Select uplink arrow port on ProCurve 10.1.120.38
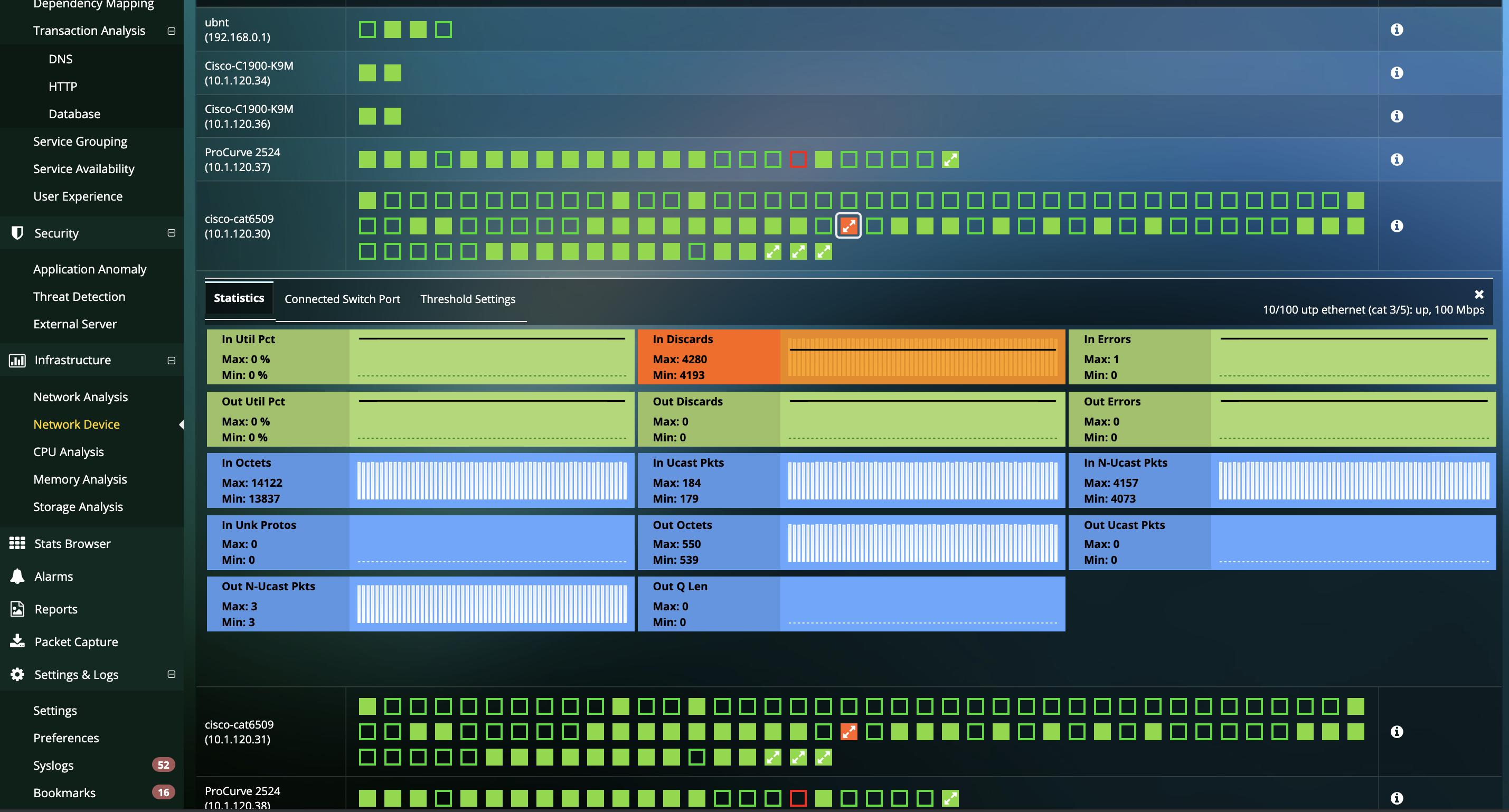This screenshot has width=1509, height=812. 950,798
